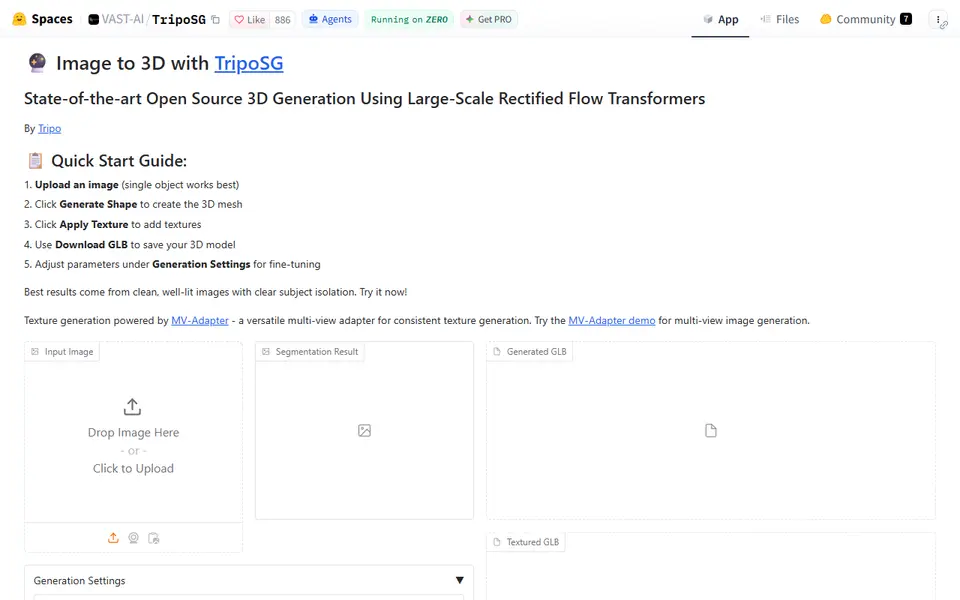
Task: Click the Input Image label
Action: click(x=62, y=351)
